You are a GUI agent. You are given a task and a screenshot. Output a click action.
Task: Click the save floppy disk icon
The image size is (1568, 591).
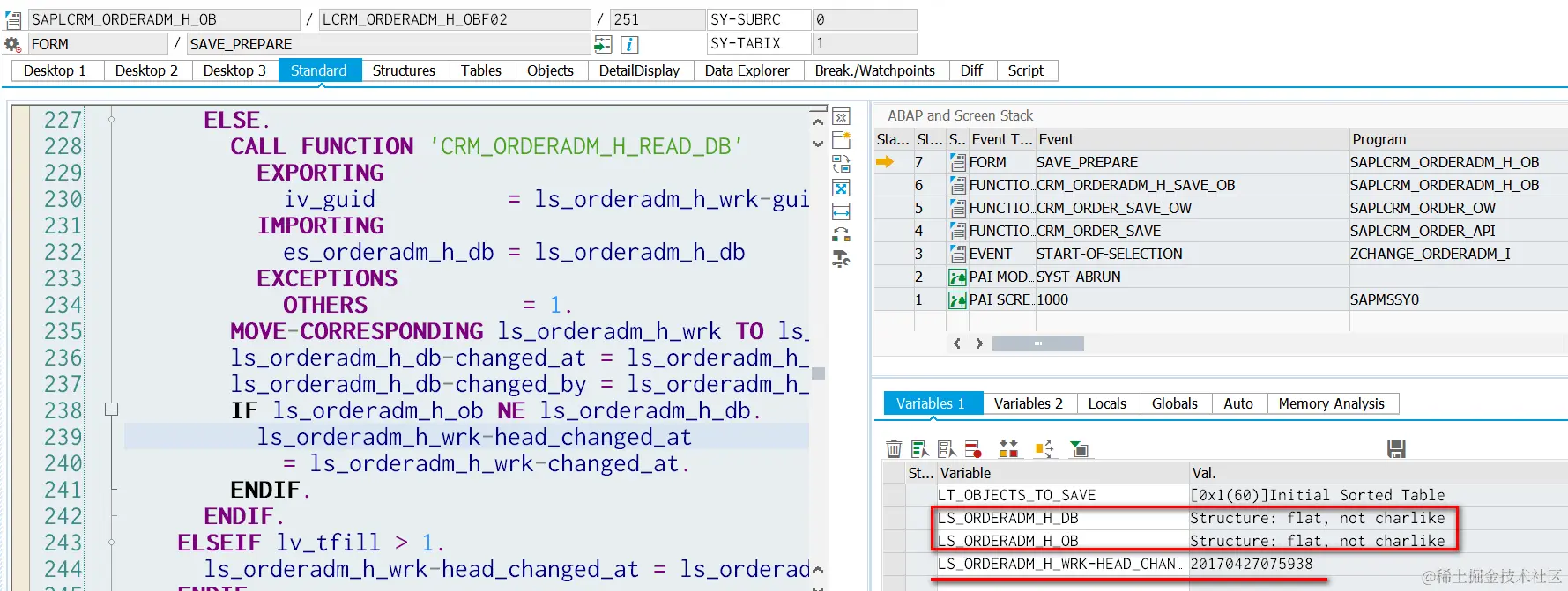(x=1396, y=449)
